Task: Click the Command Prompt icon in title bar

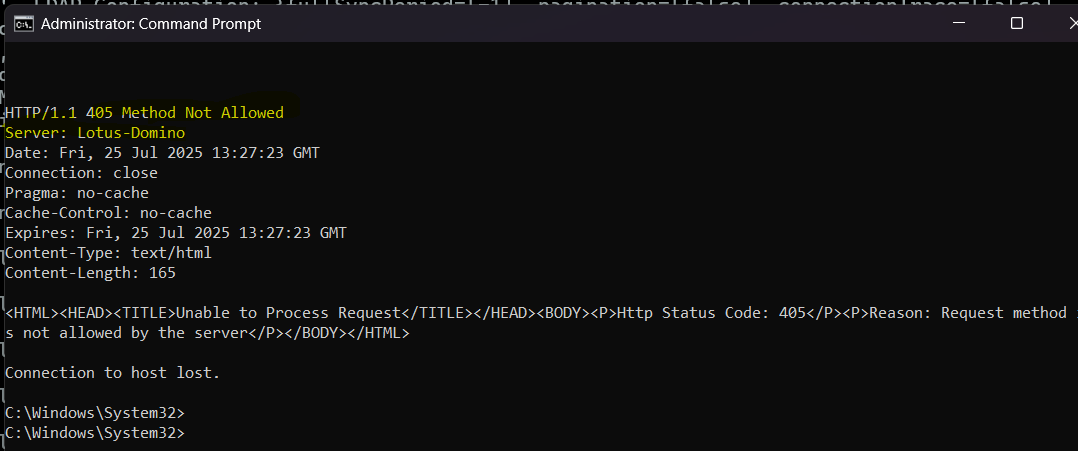Action: tap(24, 23)
